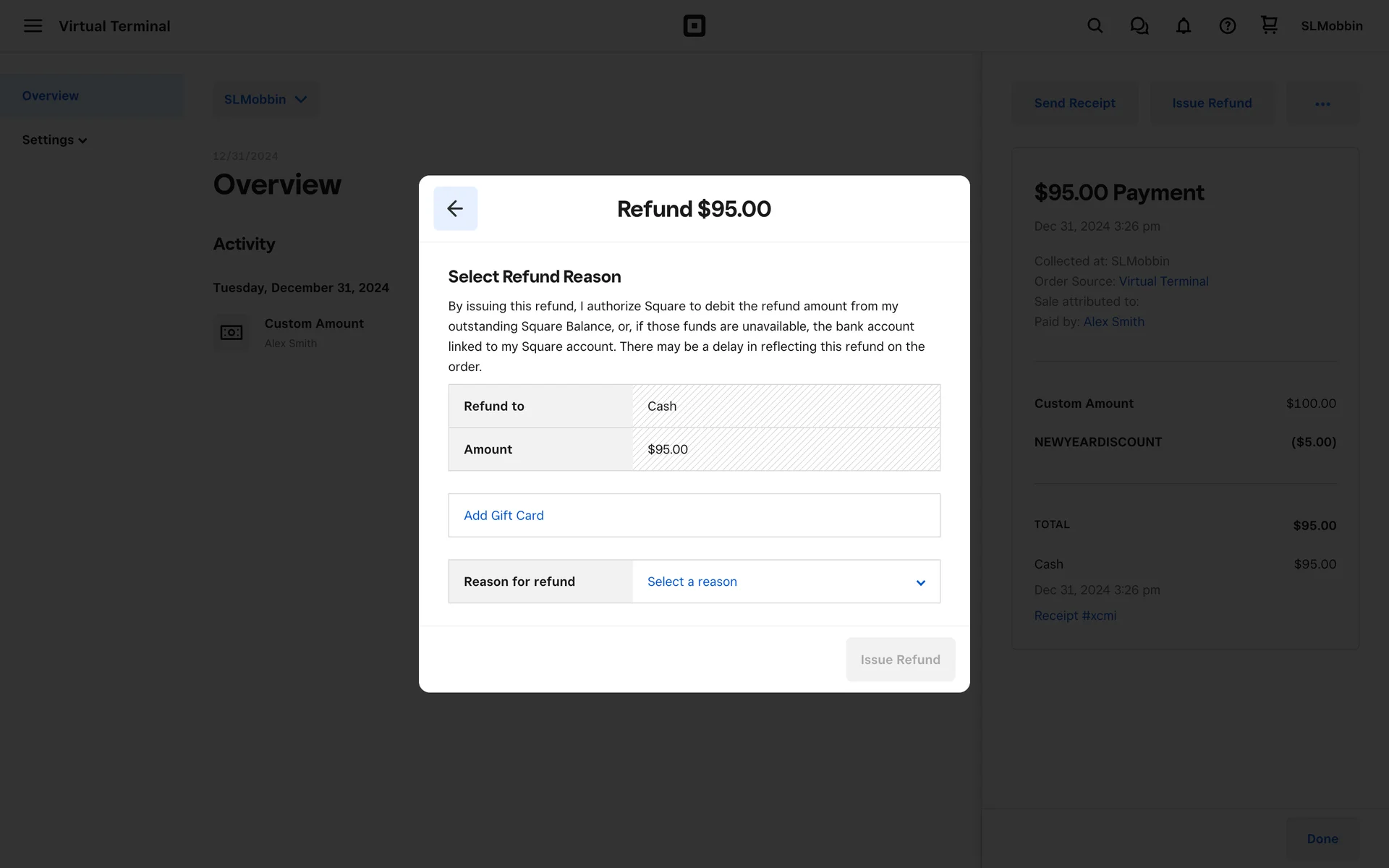Click the Send Receipt button
The width and height of the screenshot is (1389, 868).
1074,103
